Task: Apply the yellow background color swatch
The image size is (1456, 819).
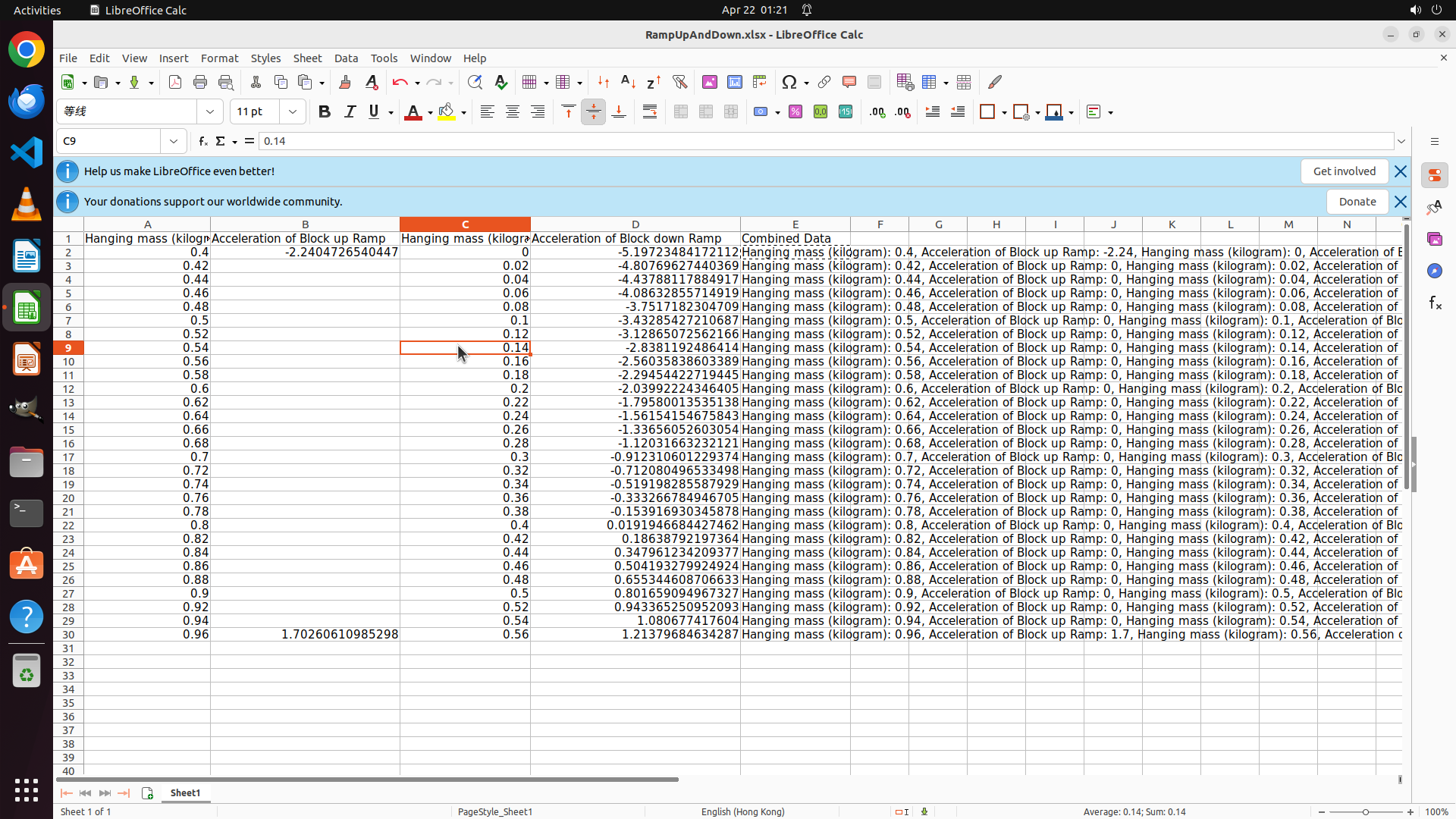Action: pos(447,112)
